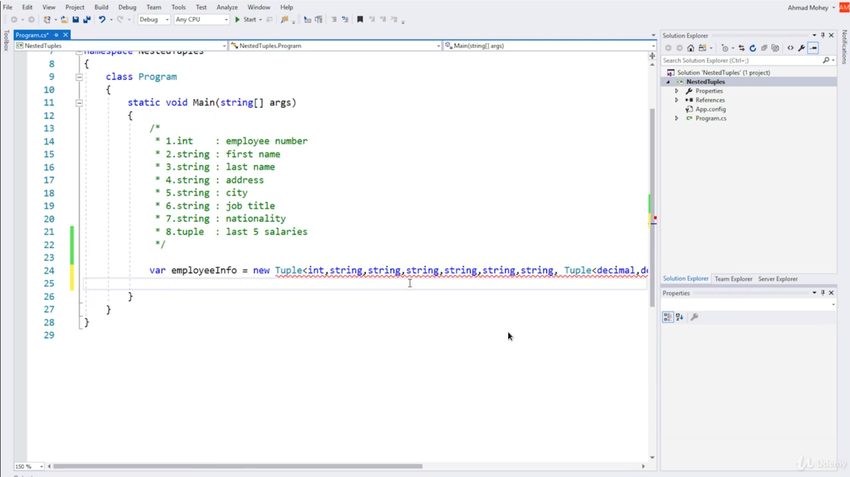Image resolution: width=850 pixels, height=477 pixels.
Task: Open Solution Explorer window position menu arrow
Action: 814,35
